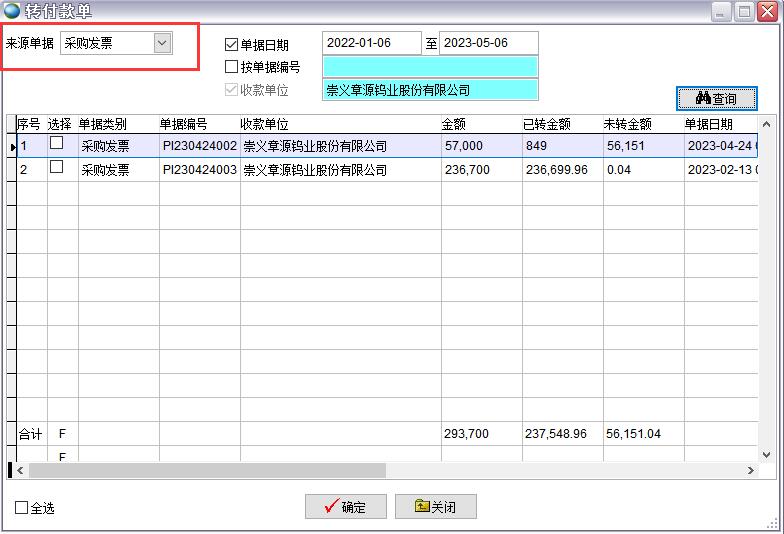Click the 查询 search button
Screen dimensions: 784x534
click(716, 98)
